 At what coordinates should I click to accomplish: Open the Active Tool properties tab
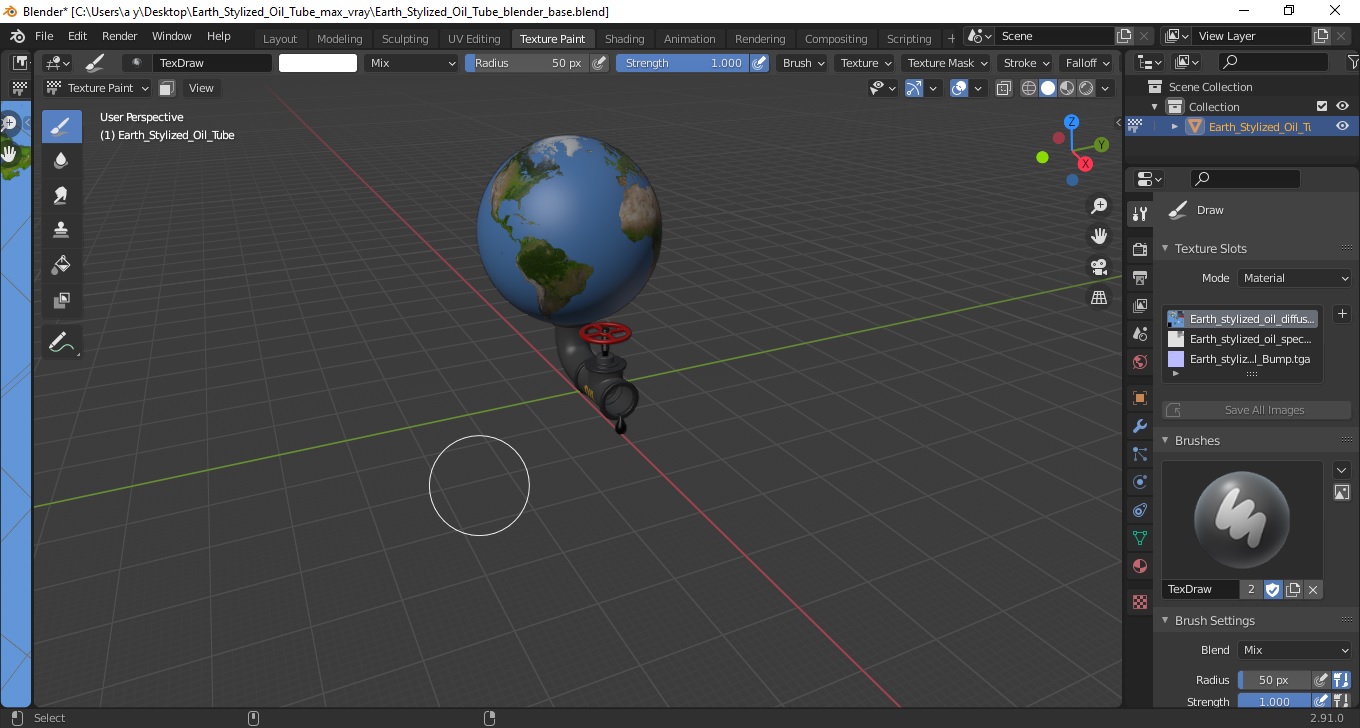(x=1139, y=213)
